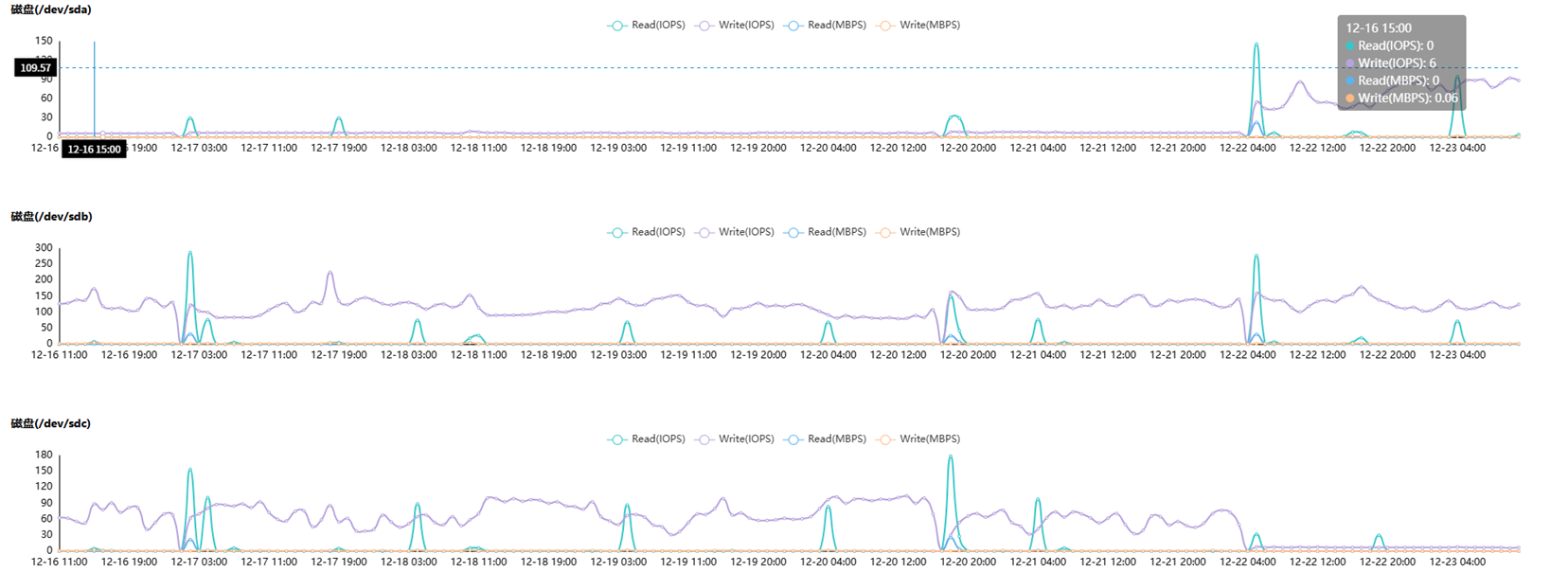Click the 磁盘(/dev/sdc) chart title
1568x572 pixels.
pos(51,423)
